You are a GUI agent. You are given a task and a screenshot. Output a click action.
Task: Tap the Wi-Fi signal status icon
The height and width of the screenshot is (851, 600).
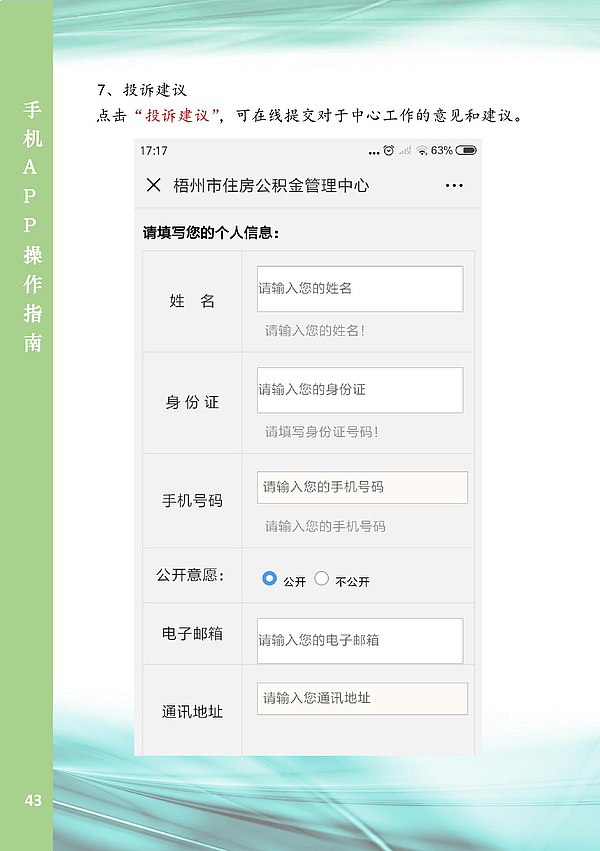[422, 151]
